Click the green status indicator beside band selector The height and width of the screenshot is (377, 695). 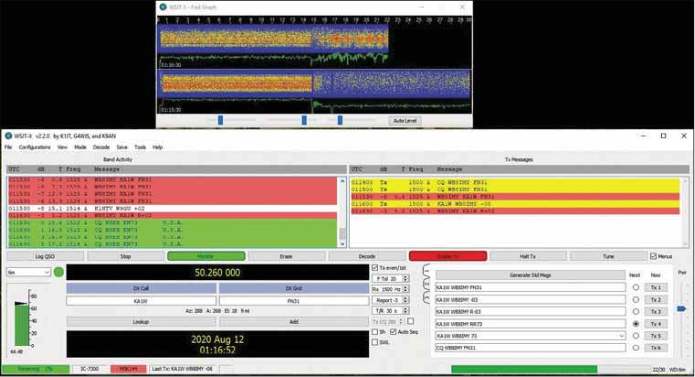click(59, 272)
